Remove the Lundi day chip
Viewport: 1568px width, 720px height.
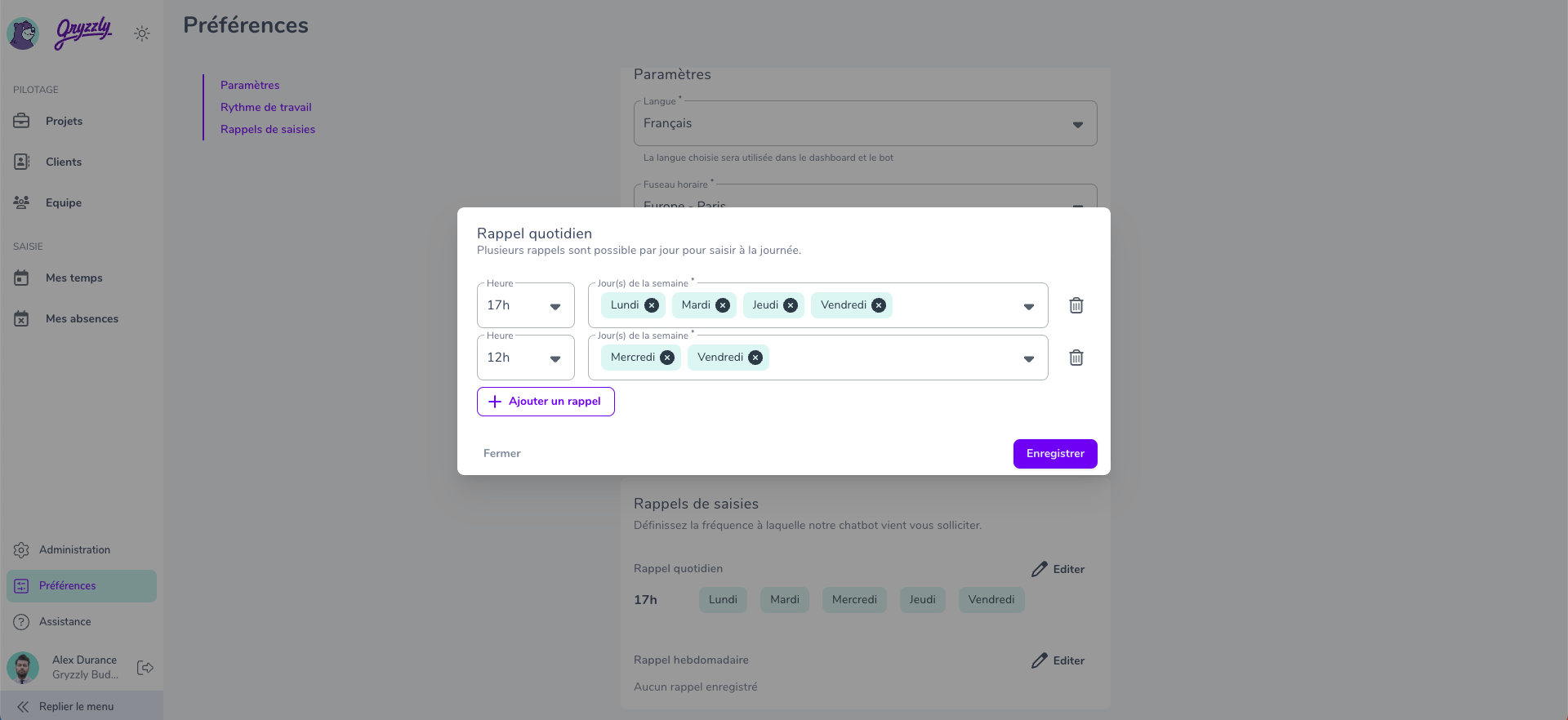pos(652,305)
